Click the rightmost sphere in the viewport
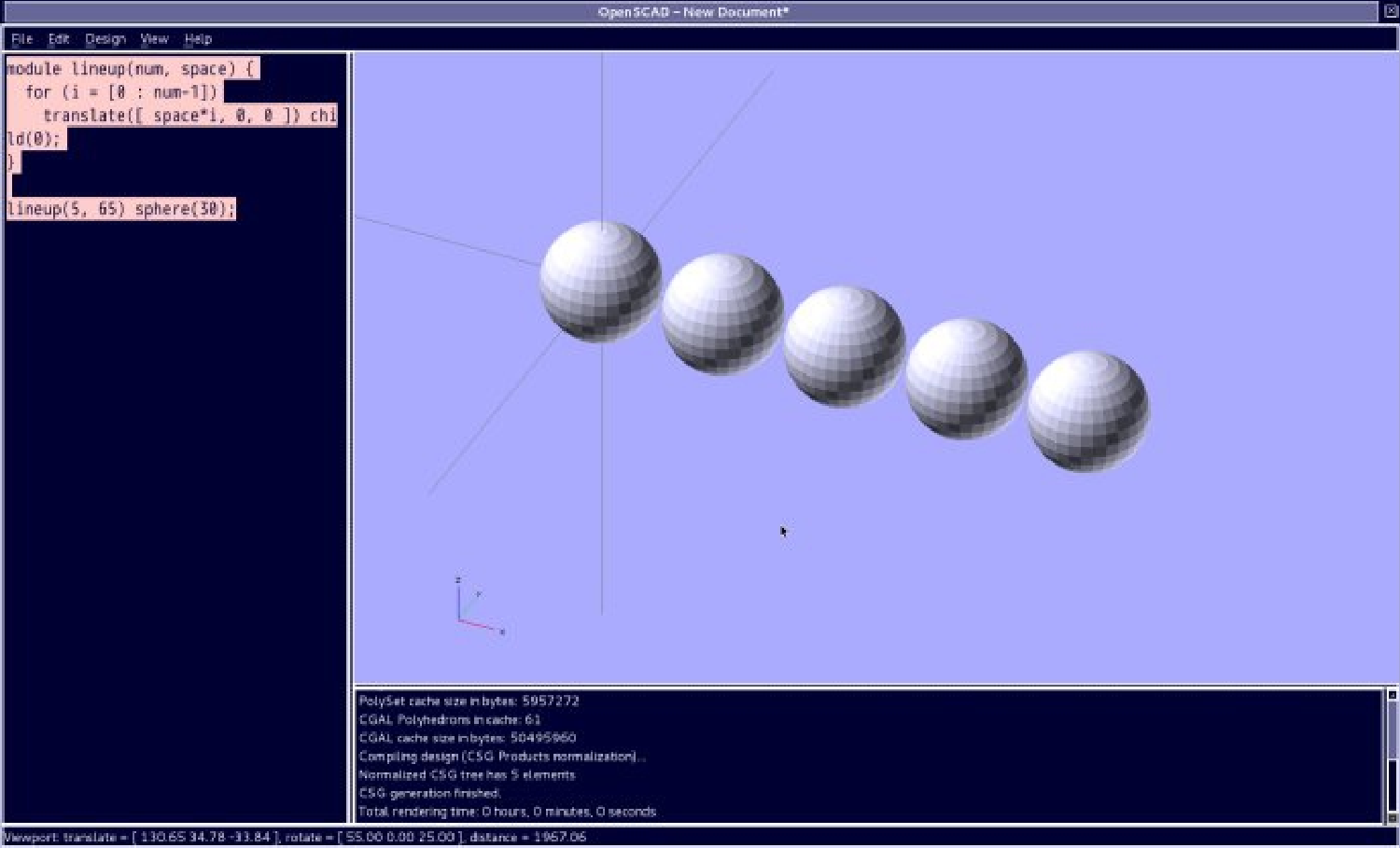The image size is (1400, 848). [1088, 411]
